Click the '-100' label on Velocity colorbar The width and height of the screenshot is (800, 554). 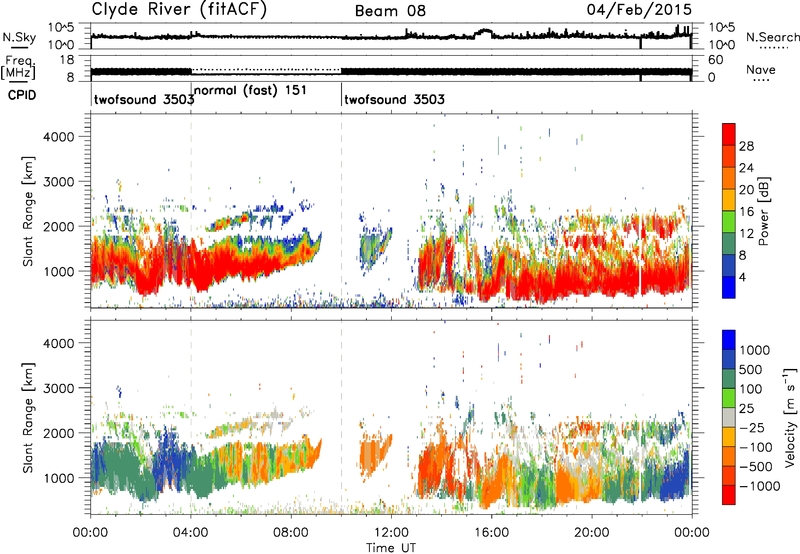coord(755,447)
